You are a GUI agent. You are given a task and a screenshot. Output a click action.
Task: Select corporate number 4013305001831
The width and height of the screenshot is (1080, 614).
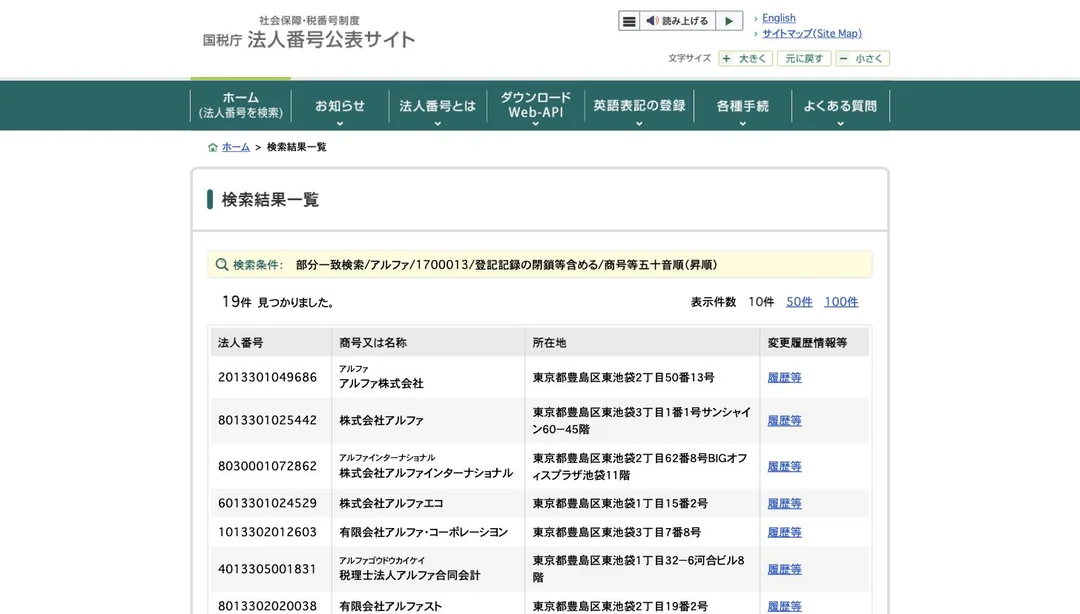pos(267,569)
